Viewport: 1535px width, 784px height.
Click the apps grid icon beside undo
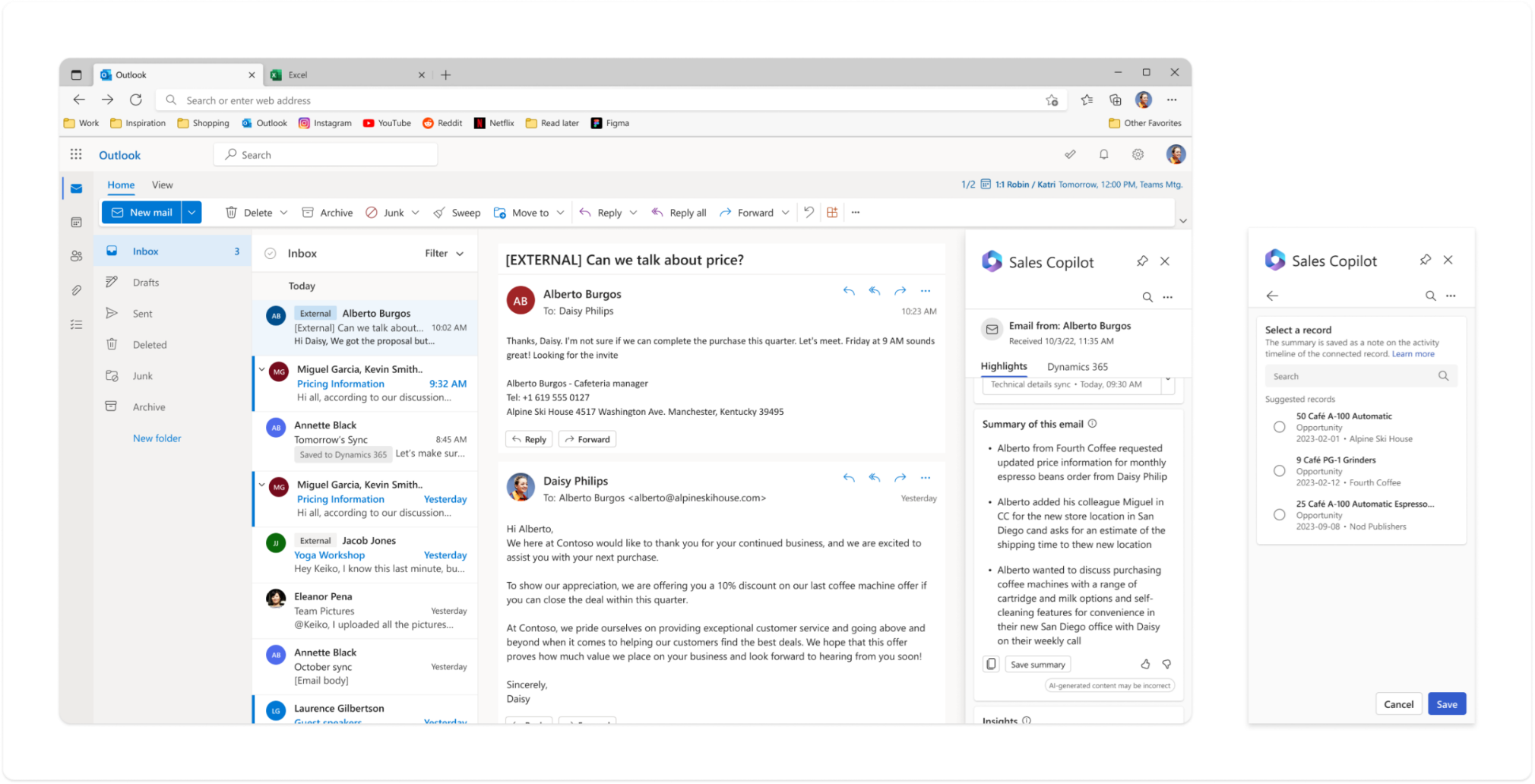(832, 213)
